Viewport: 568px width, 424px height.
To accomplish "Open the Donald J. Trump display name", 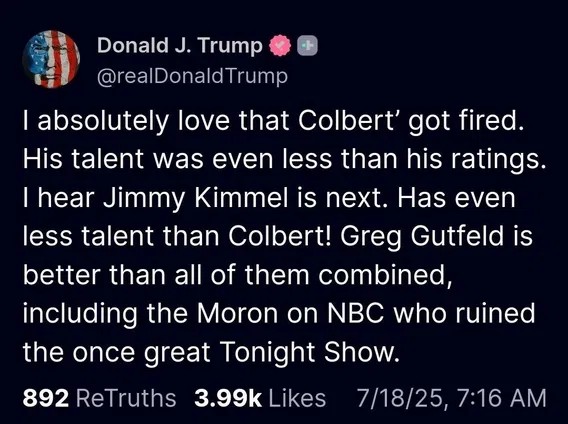I will click(x=179, y=46).
